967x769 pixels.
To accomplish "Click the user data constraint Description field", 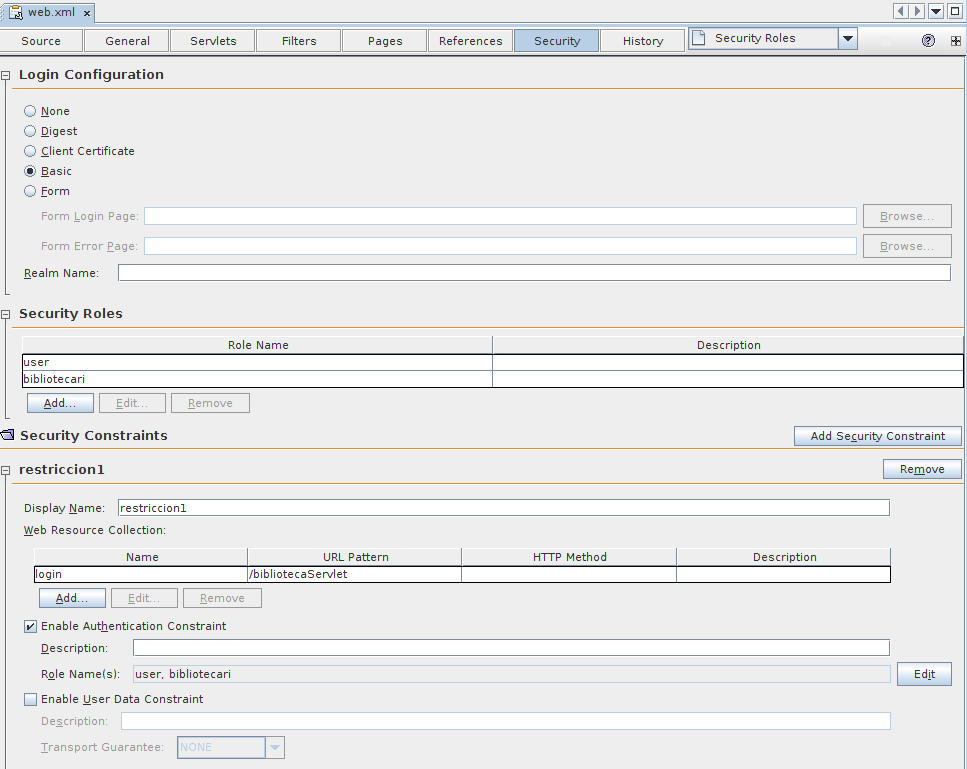I will pos(506,721).
